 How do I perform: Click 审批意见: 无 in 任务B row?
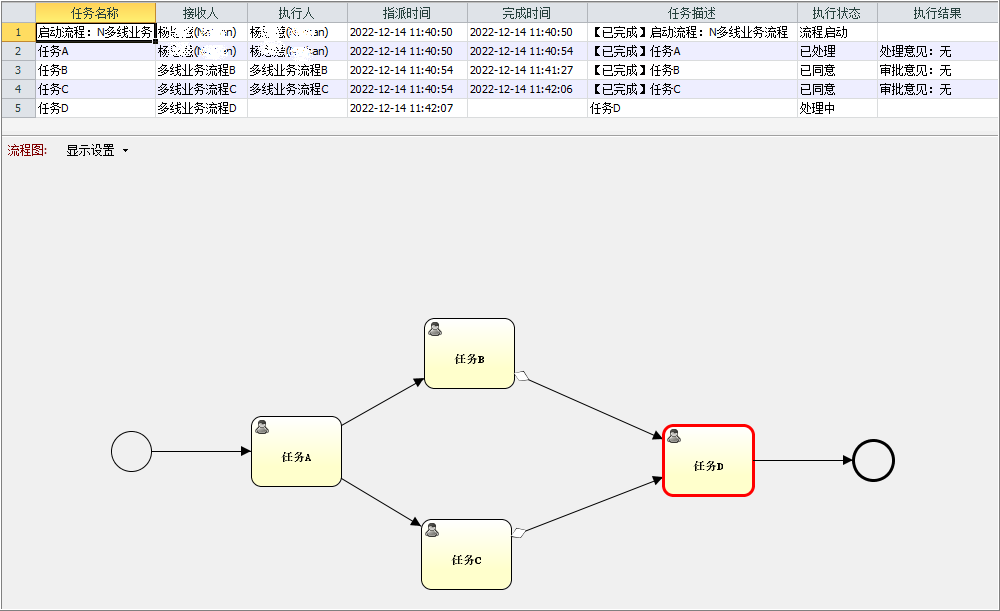[938, 70]
